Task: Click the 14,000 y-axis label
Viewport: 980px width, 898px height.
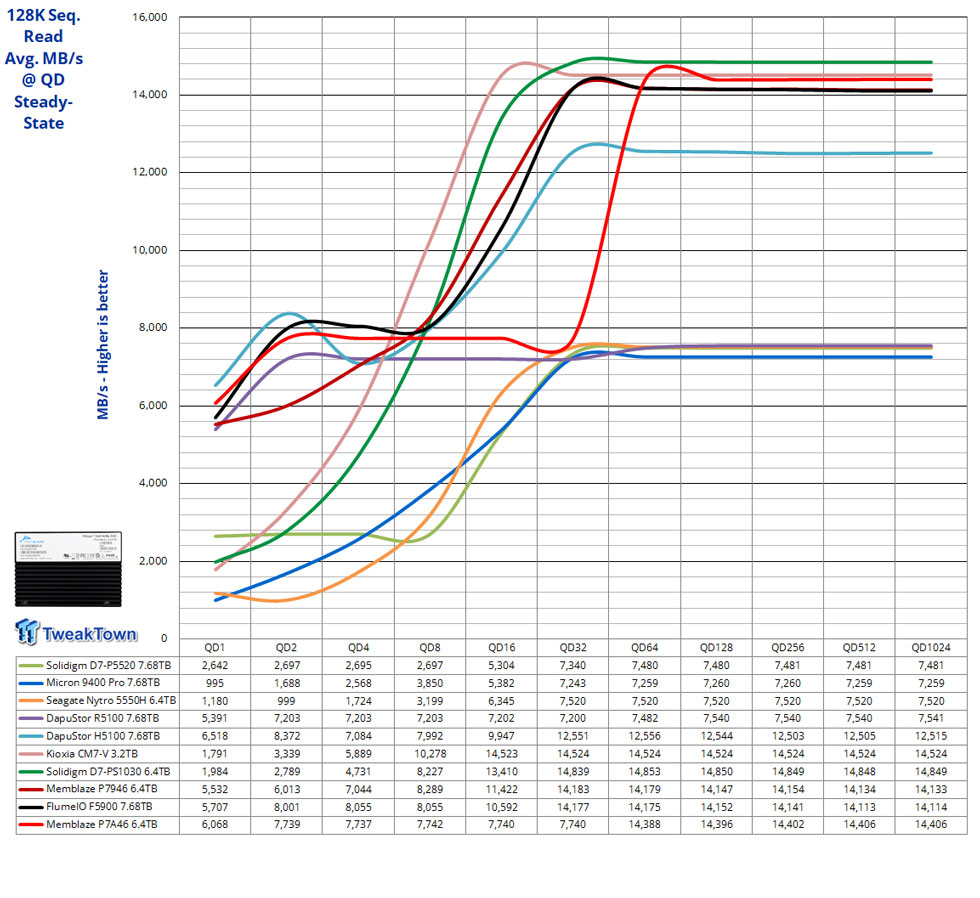Action: 149,95
